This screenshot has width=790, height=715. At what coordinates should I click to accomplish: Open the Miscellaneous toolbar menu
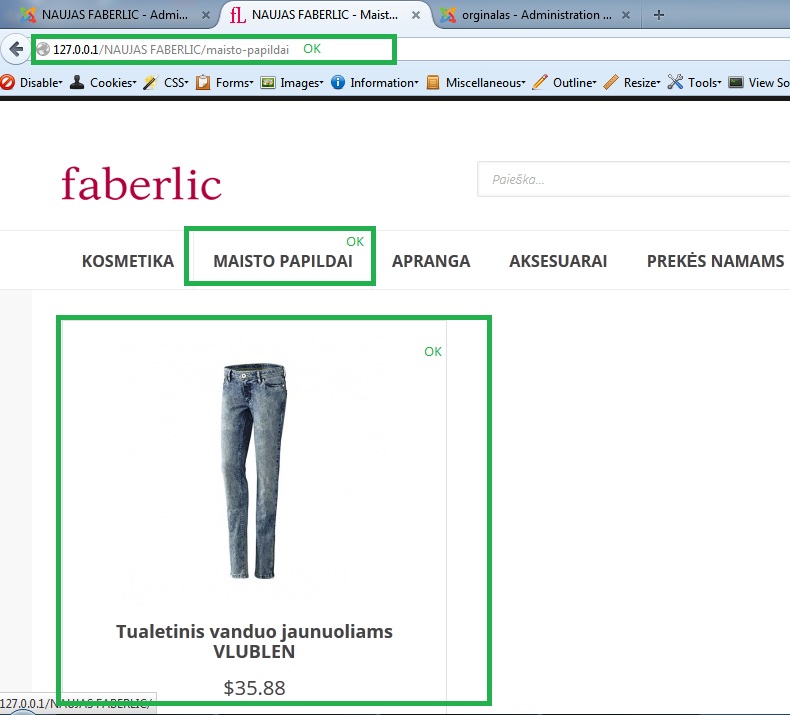pos(486,83)
